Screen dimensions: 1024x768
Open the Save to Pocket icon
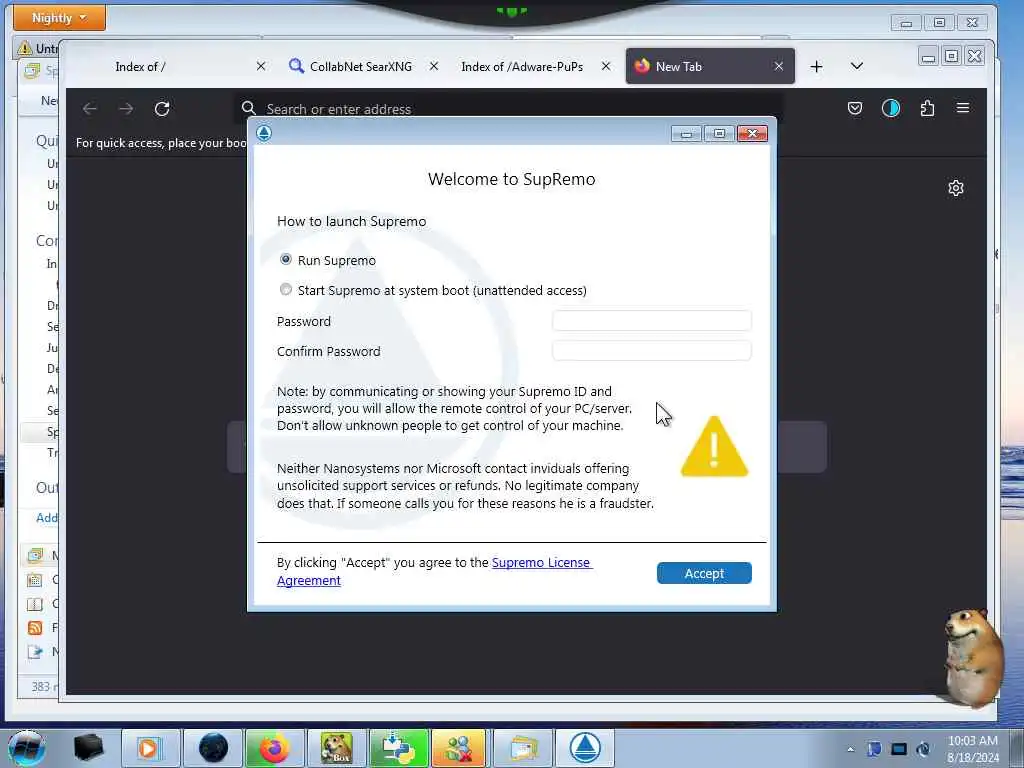[855, 108]
